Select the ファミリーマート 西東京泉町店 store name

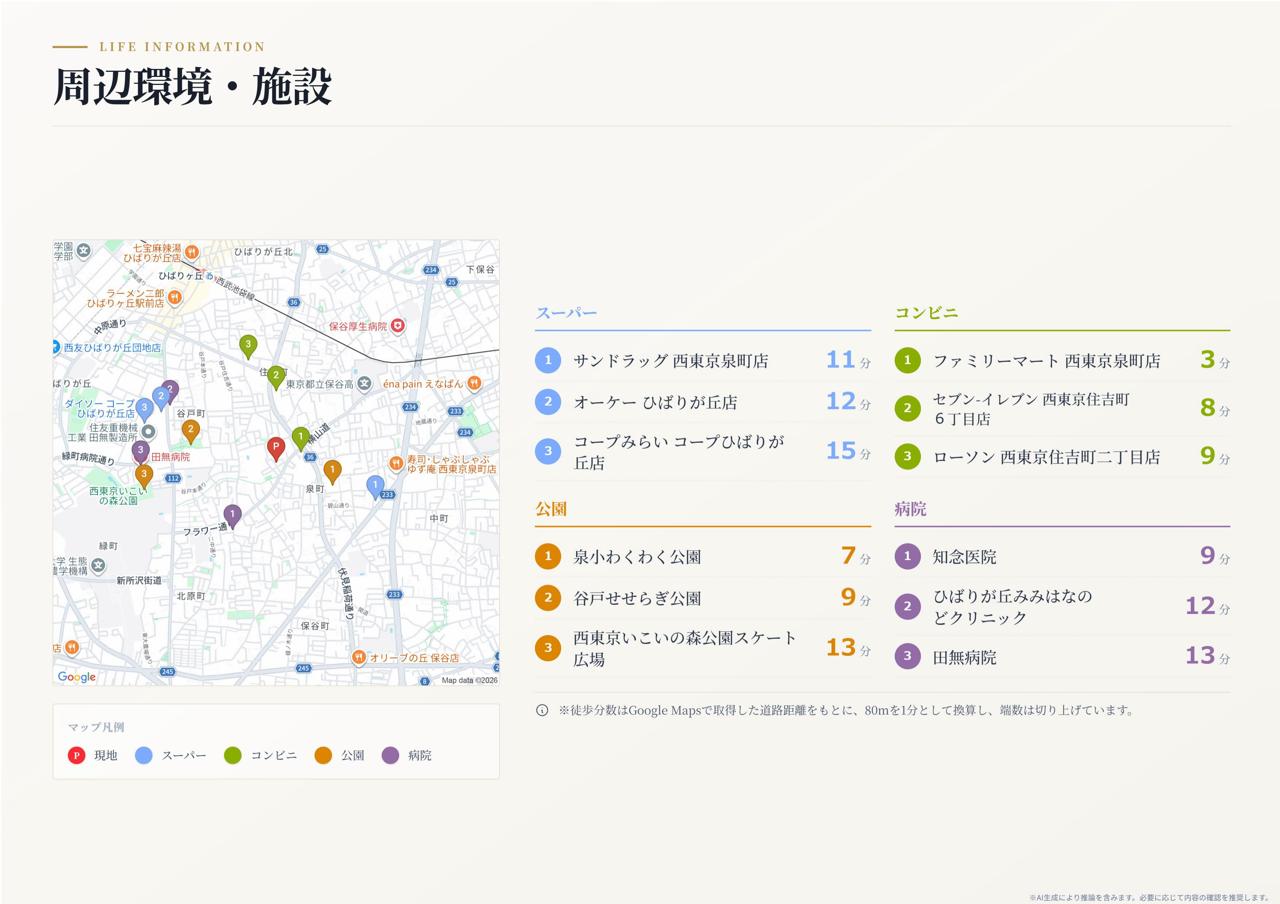(x=1047, y=361)
